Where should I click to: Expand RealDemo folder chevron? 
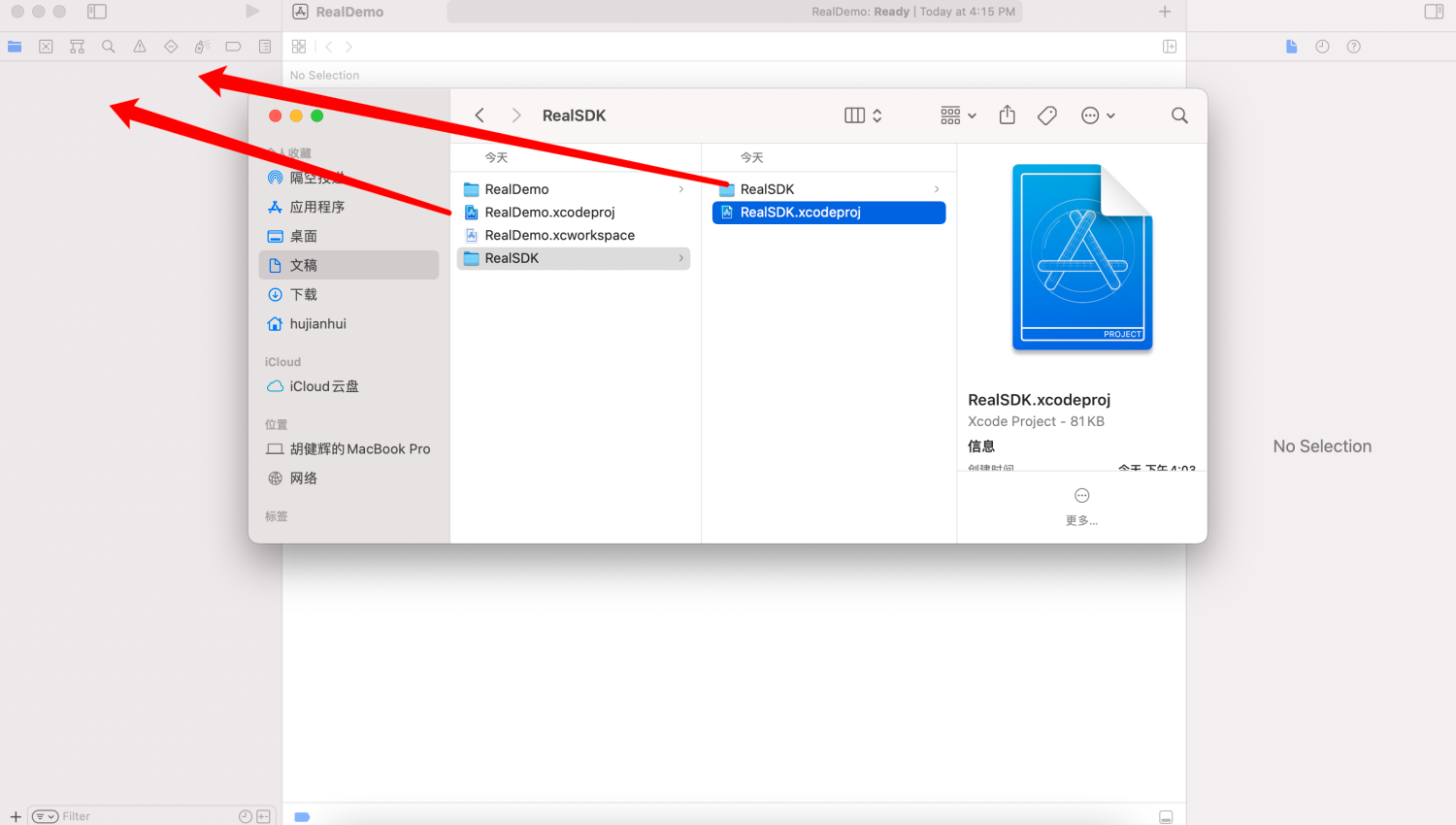click(681, 189)
